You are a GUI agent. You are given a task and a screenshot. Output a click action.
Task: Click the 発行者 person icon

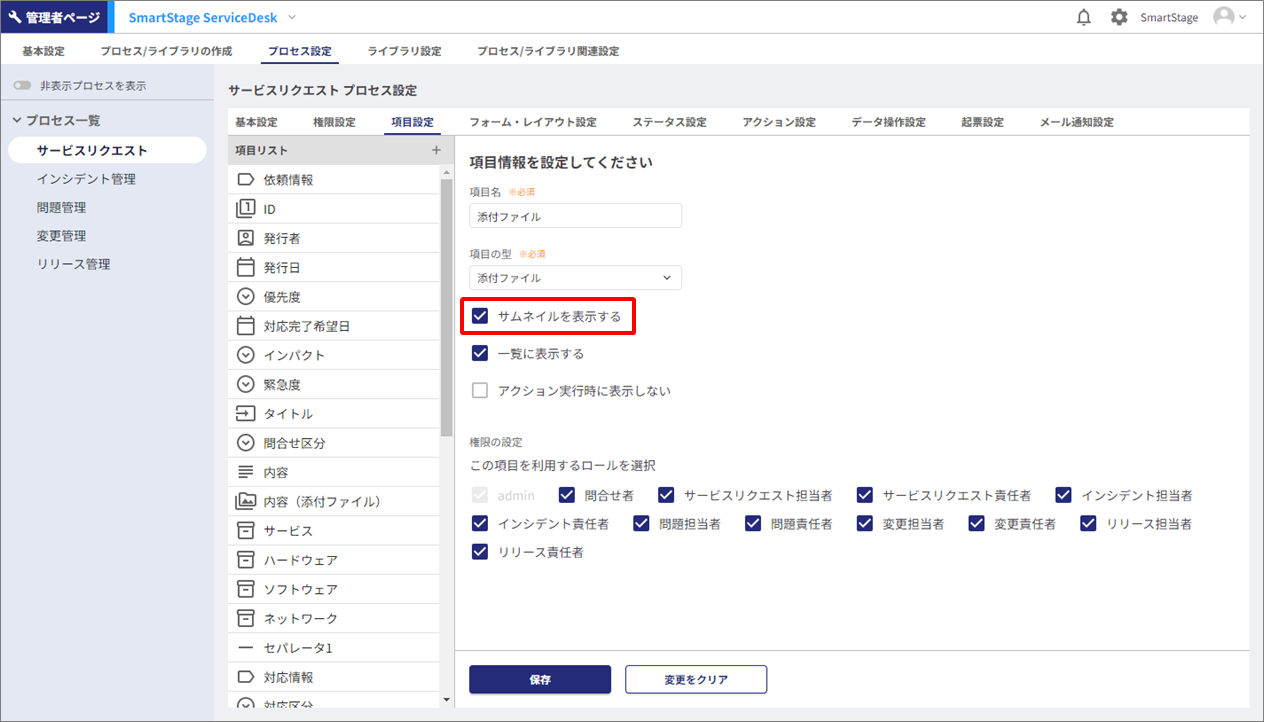245,238
